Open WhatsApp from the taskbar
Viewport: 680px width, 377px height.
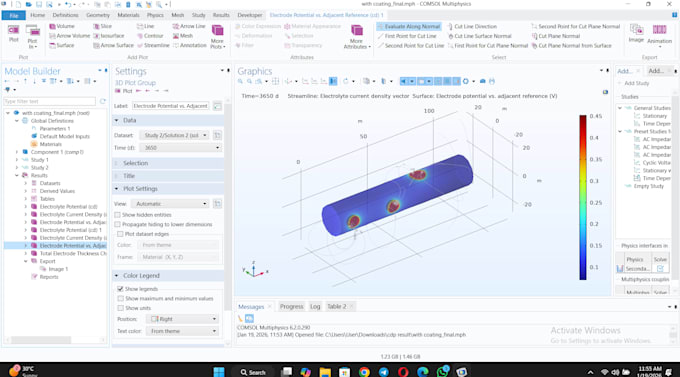tap(442, 372)
